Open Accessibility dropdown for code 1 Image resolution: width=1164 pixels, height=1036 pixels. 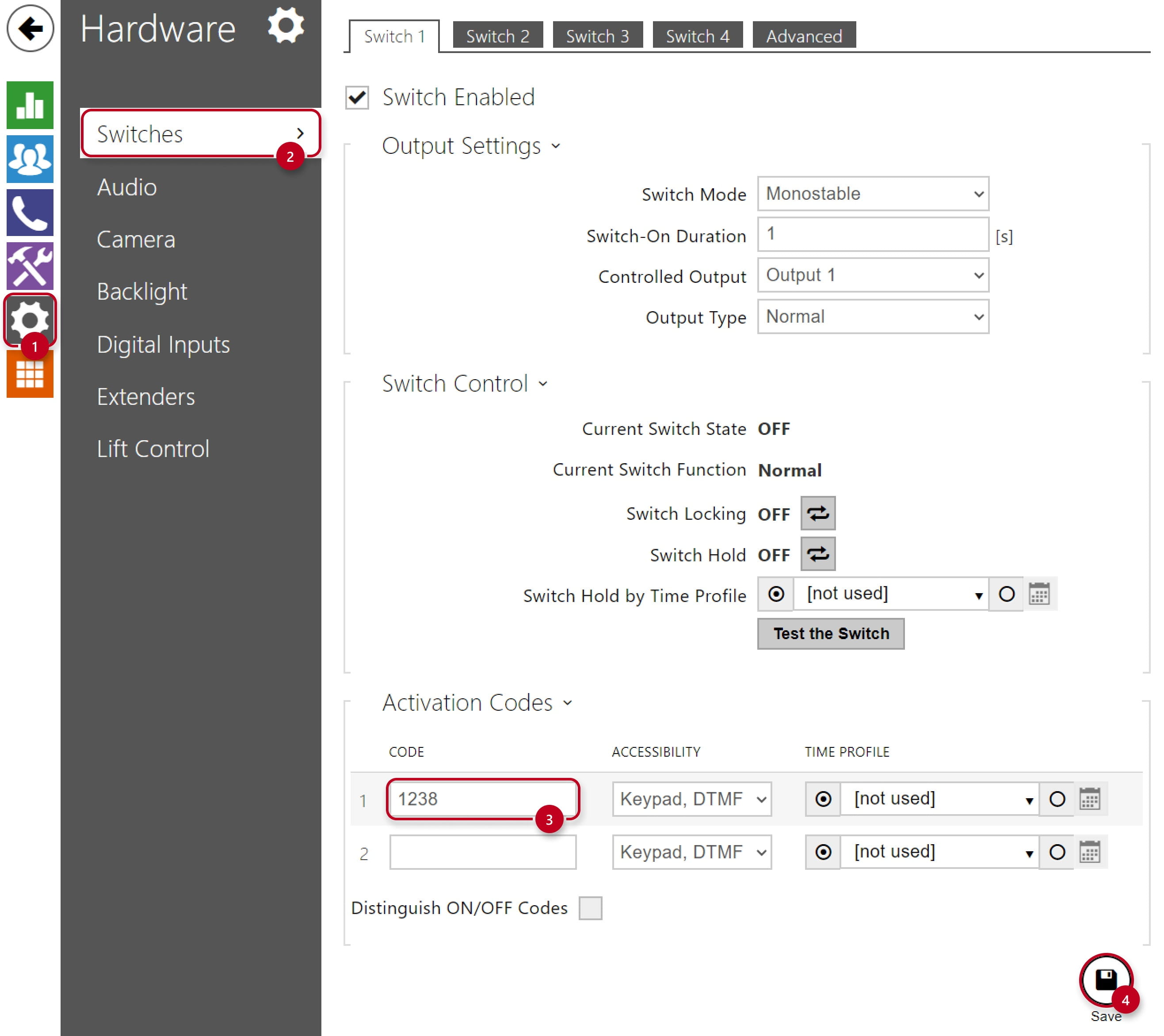coord(692,799)
